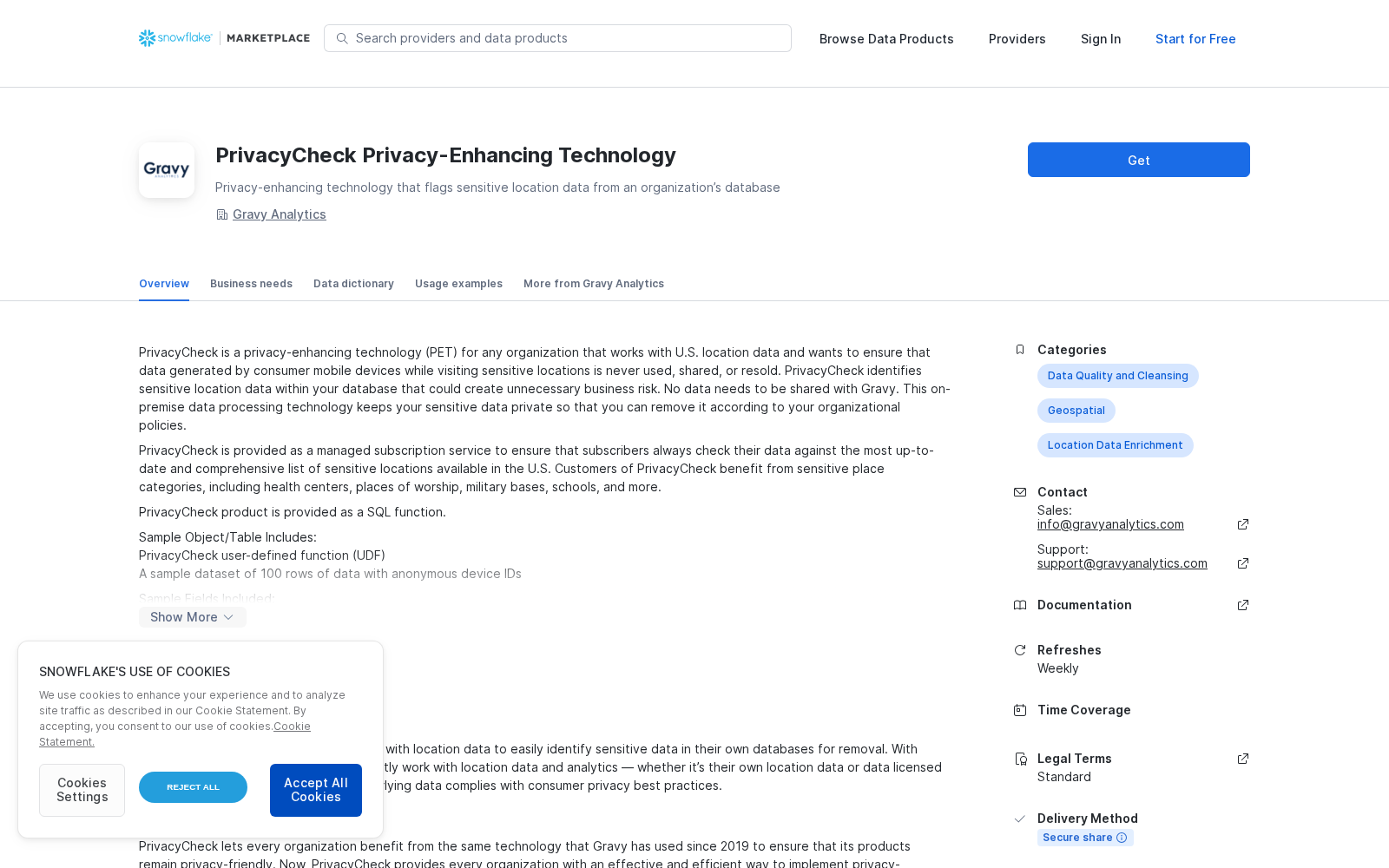1389x868 pixels.
Task: Click the Contact envelope icon
Action: pos(1020,492)
